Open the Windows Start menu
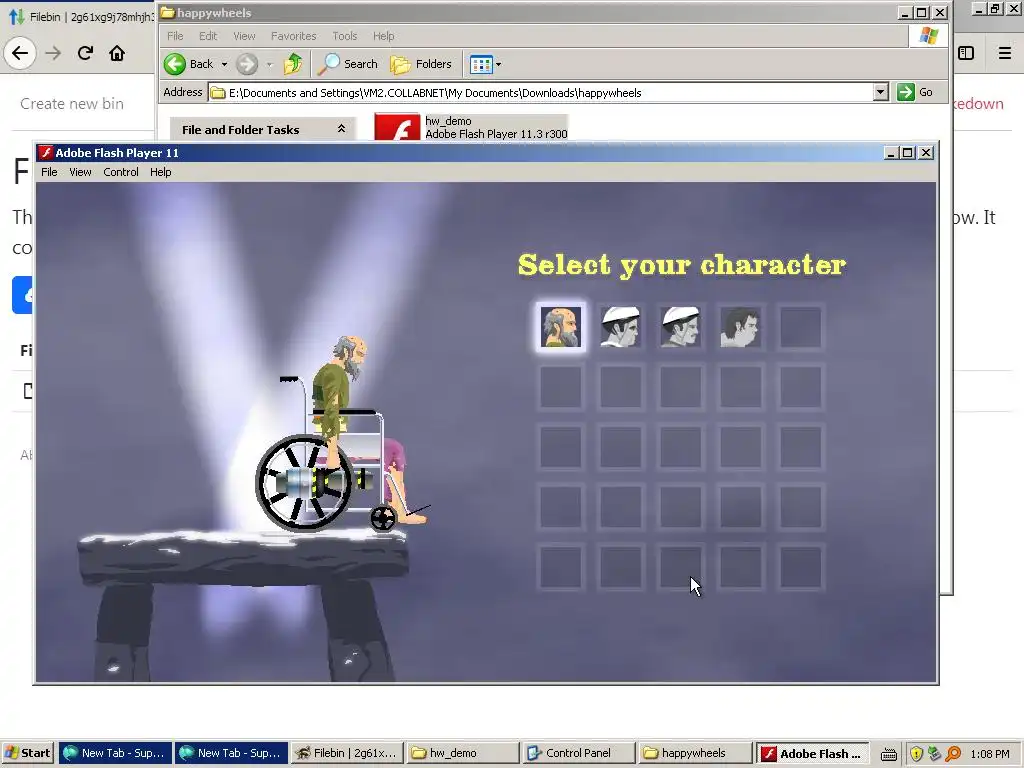Image resolution: width=1024 pixels, height=768 pixels. pyautogui.click(x=27, y=753)
